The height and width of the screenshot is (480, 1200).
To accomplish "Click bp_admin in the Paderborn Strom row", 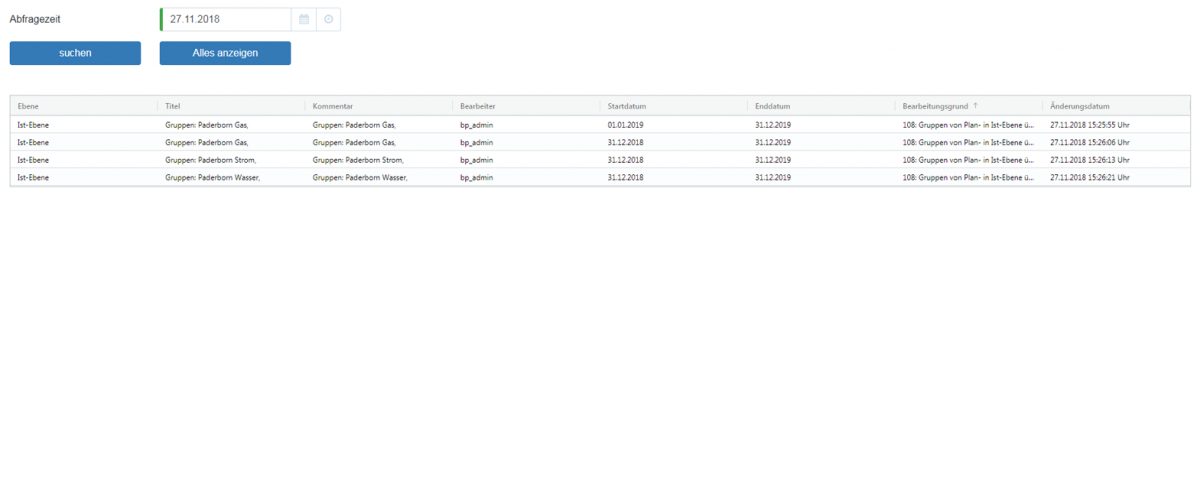I will (476, 160).
